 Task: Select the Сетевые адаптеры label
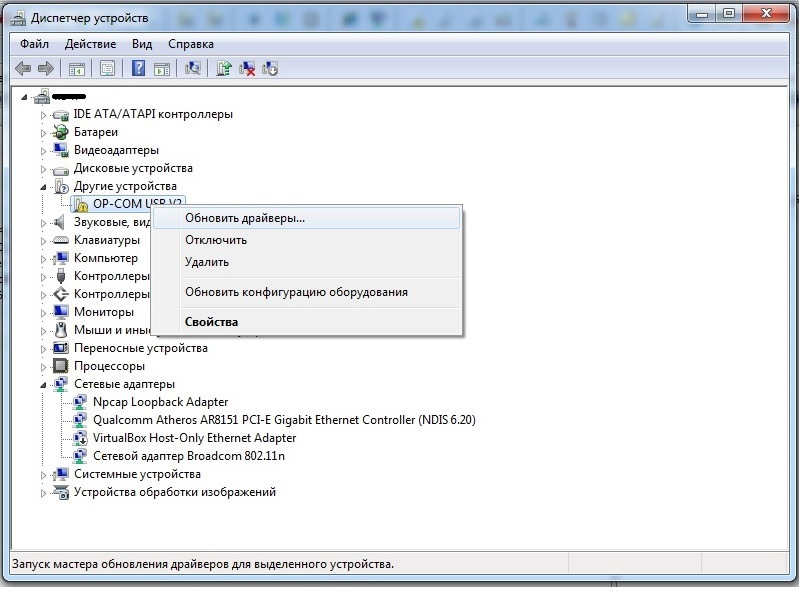coord(124,384)
